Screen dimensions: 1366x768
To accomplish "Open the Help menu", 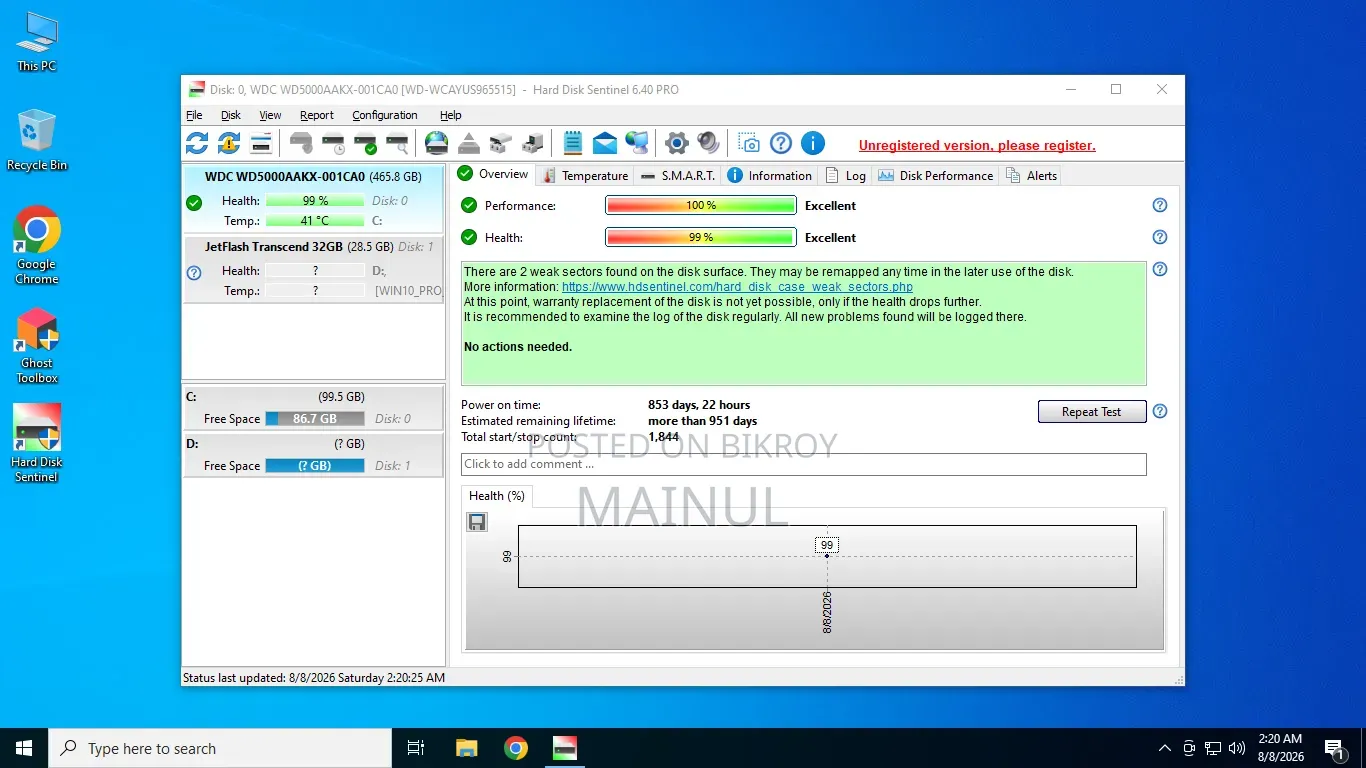I will 451,115.
